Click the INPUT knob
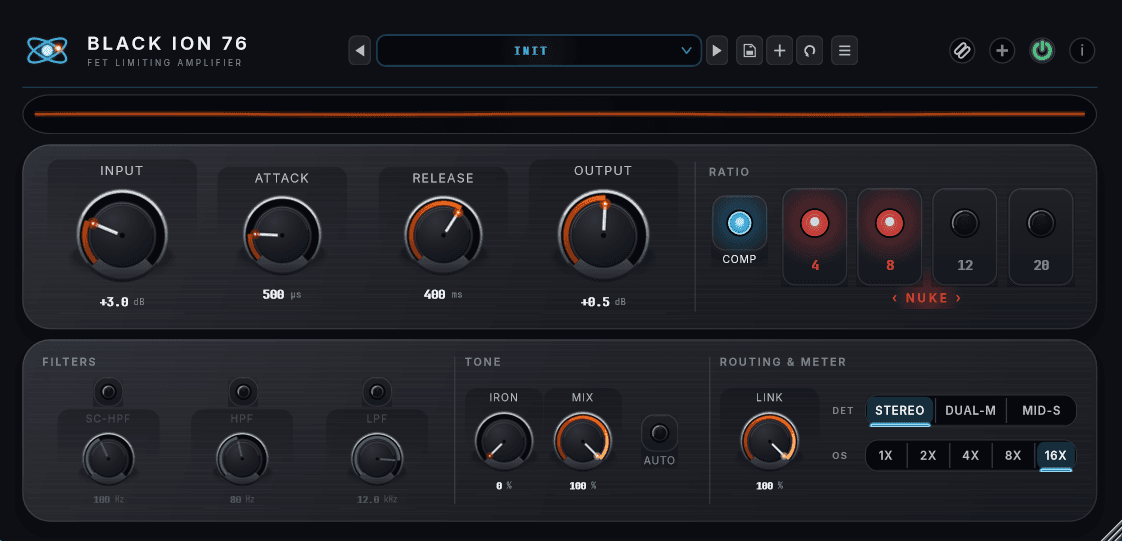1122x541 pixels. click(x=122, y=235)
